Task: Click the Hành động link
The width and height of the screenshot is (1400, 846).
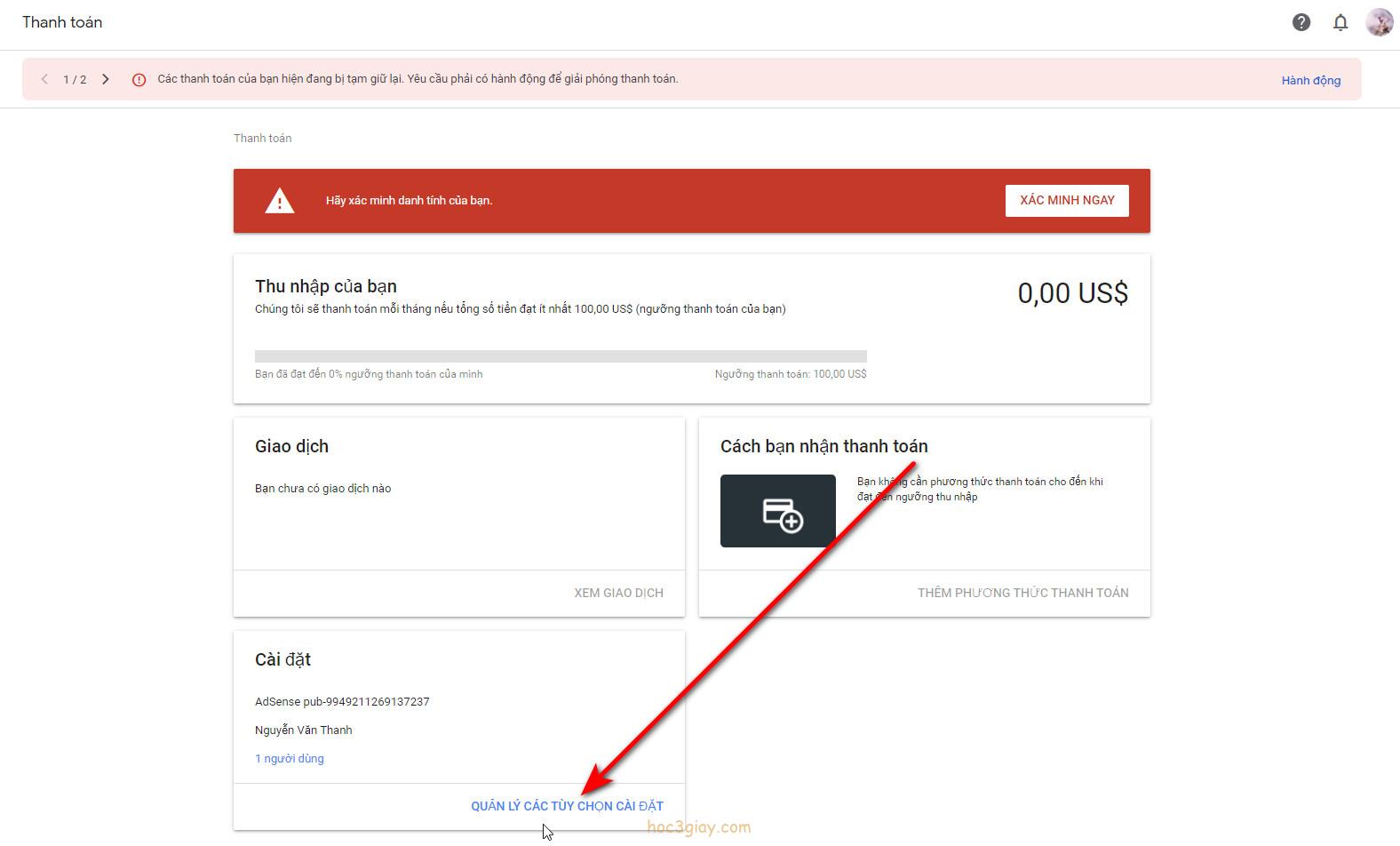Action: [1310, 80]
